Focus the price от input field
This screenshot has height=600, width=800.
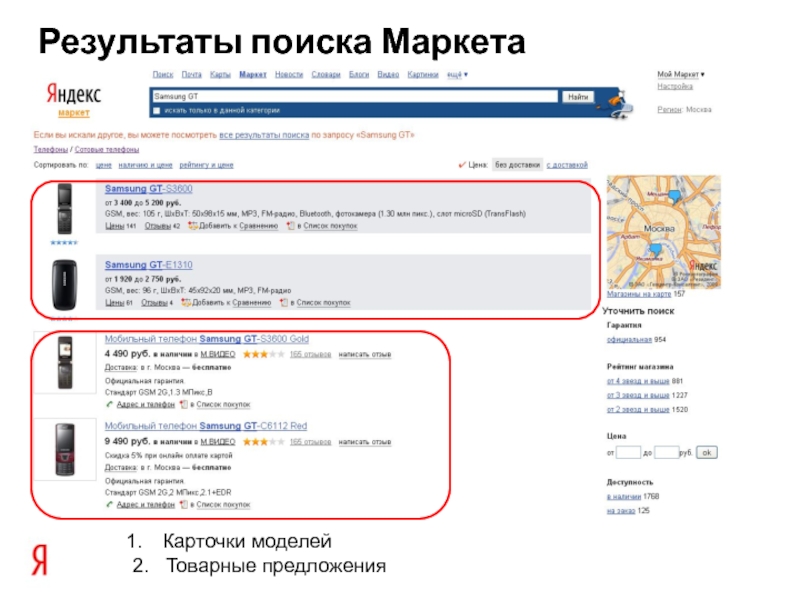tap(628, 452)
